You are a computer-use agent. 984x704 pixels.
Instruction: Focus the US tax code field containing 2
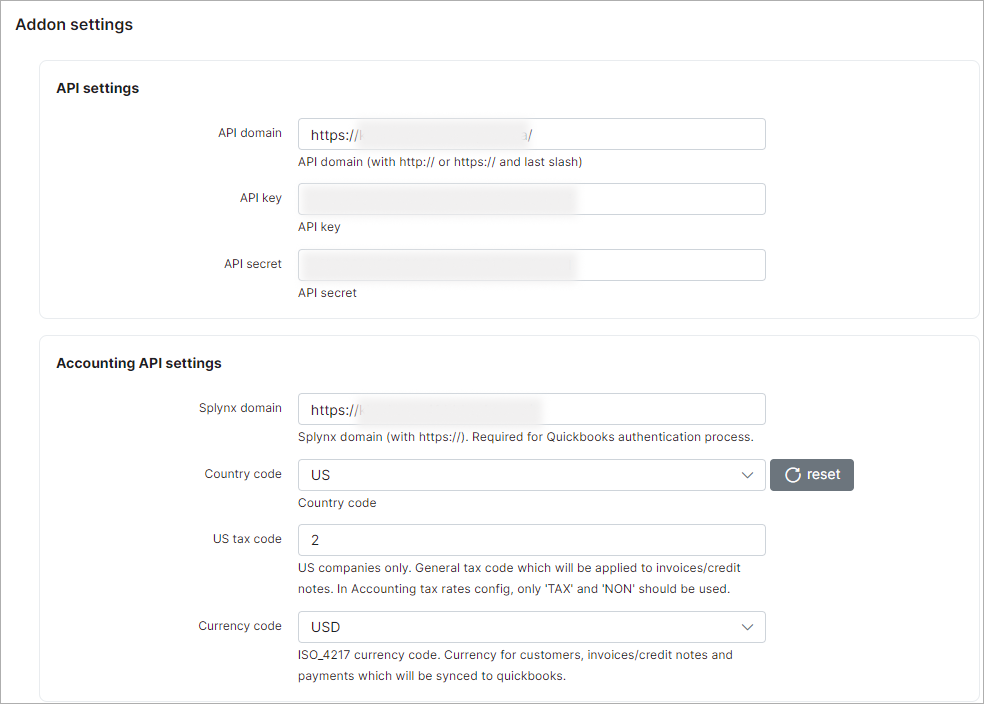pos(531,540)
